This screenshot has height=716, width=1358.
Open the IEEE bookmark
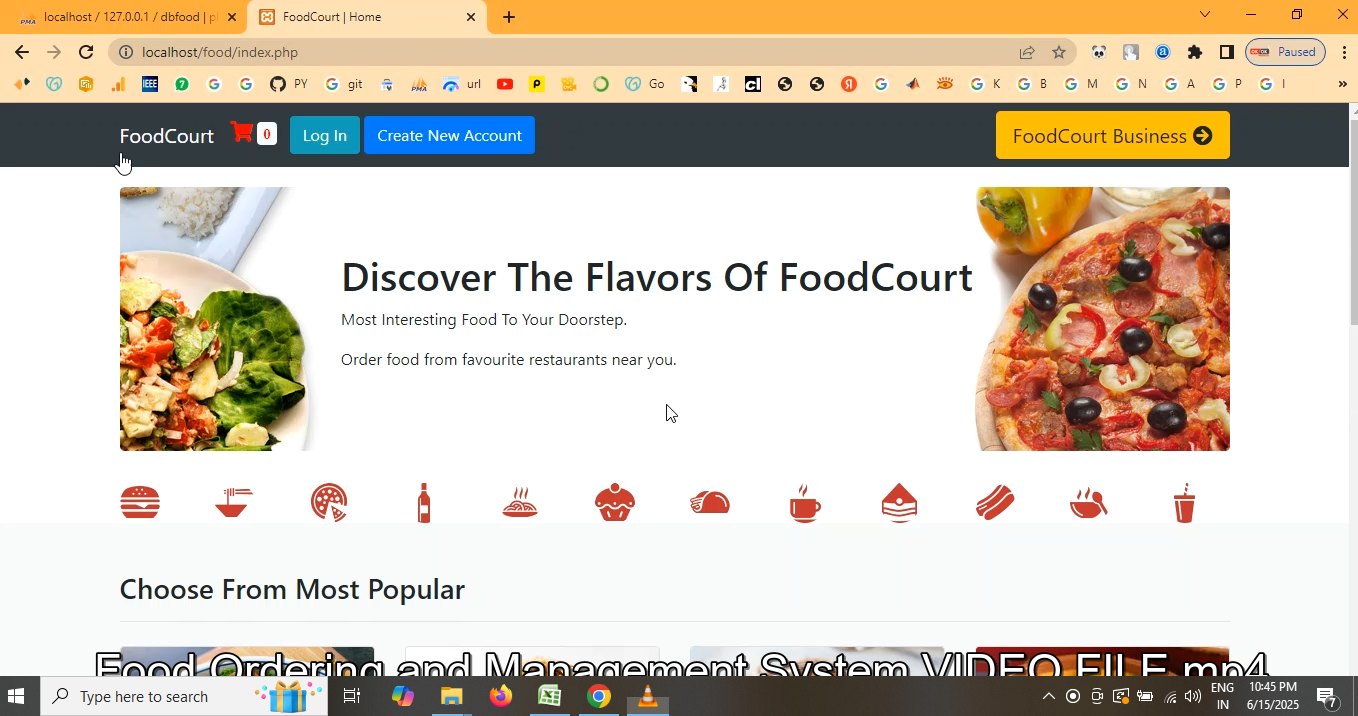(x=150, y=84)
